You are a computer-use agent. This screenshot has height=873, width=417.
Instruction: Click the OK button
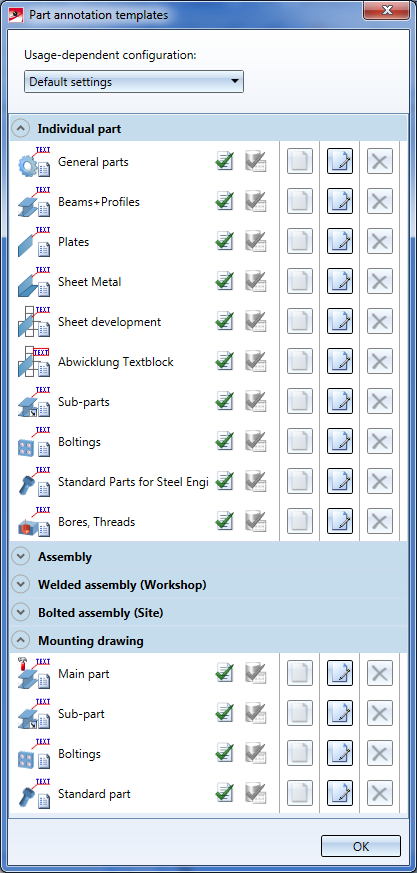361,846
